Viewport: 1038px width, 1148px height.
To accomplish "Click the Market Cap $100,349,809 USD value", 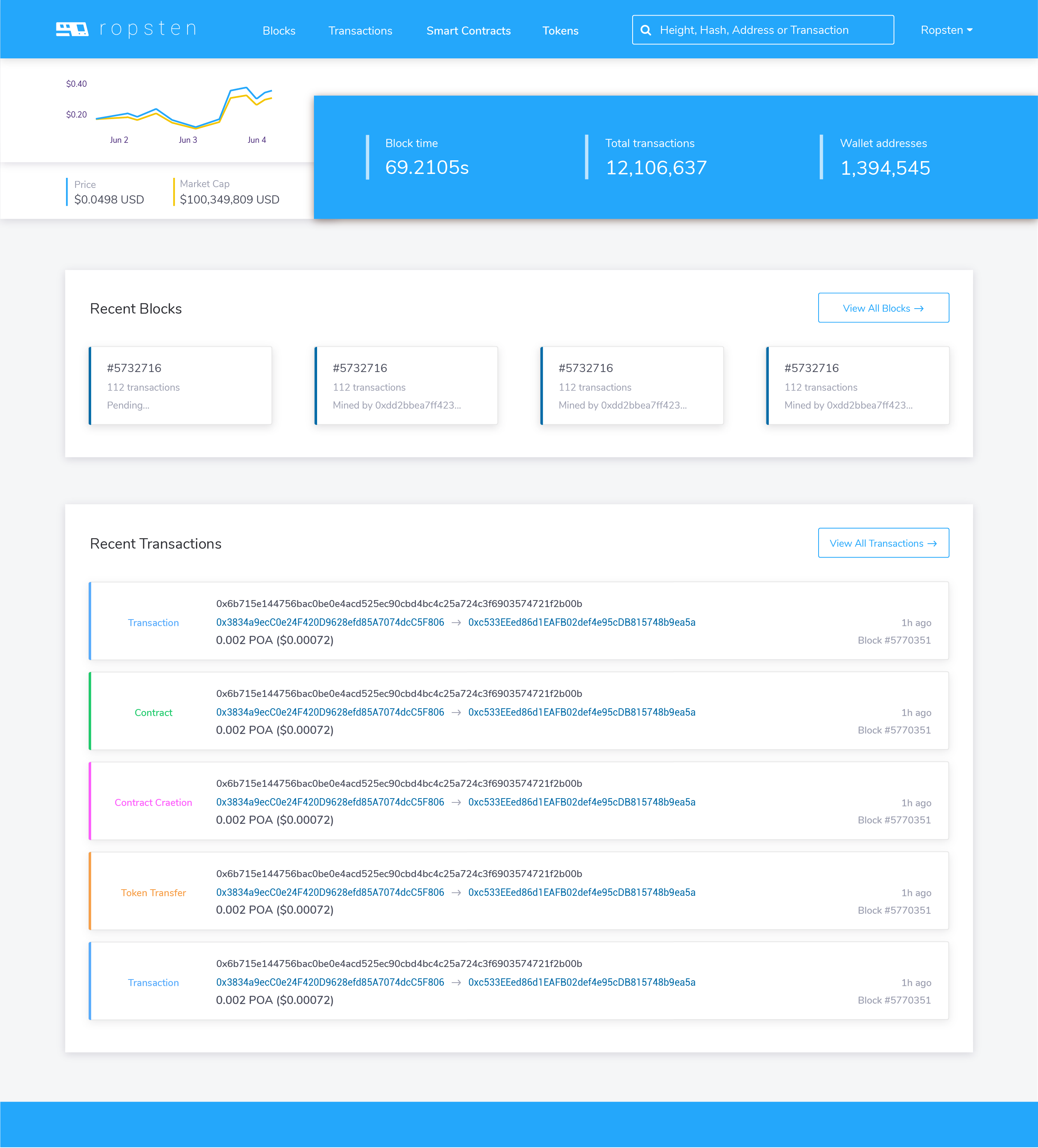I will pos(230,199).
